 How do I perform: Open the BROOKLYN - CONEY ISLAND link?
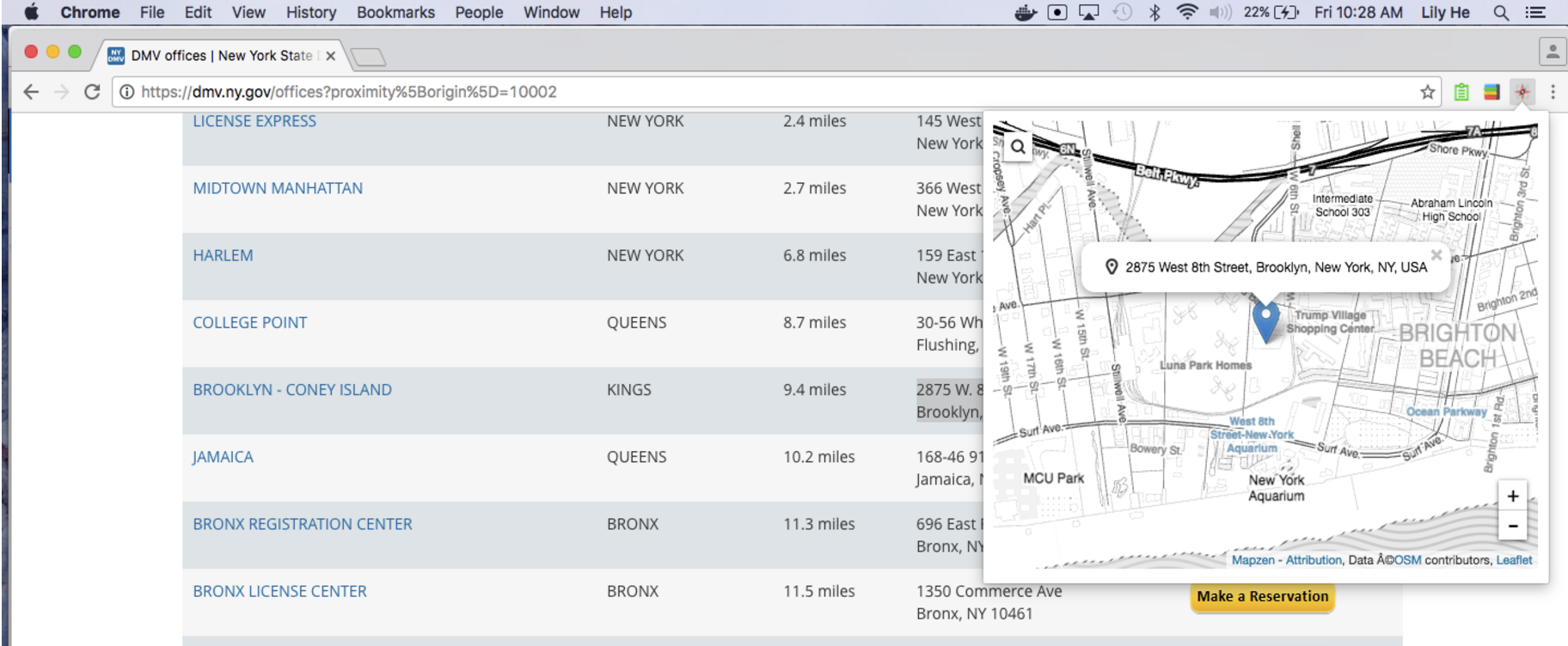[292, 389]
